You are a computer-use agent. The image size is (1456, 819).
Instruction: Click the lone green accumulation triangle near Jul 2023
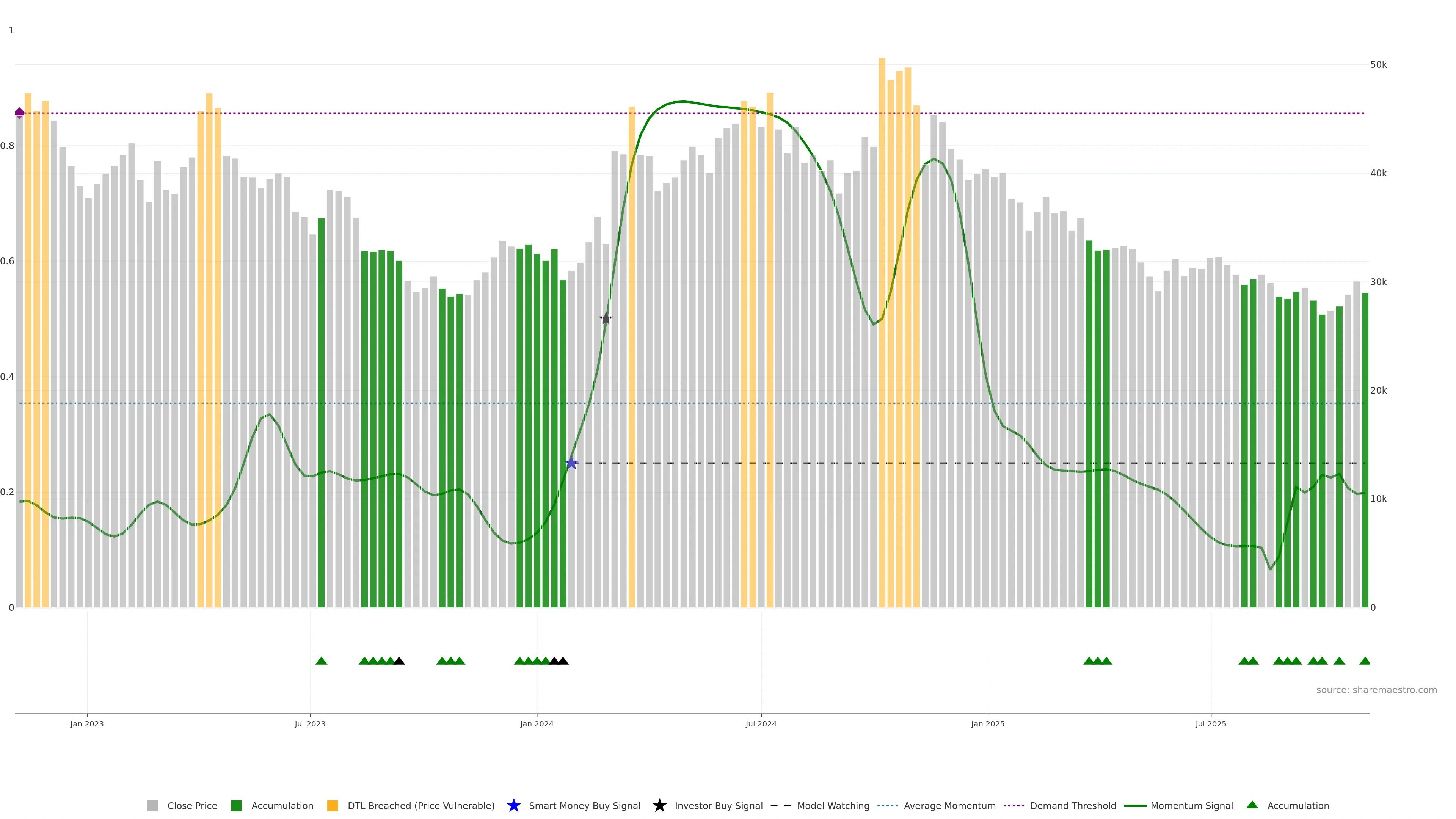point(321,661)
